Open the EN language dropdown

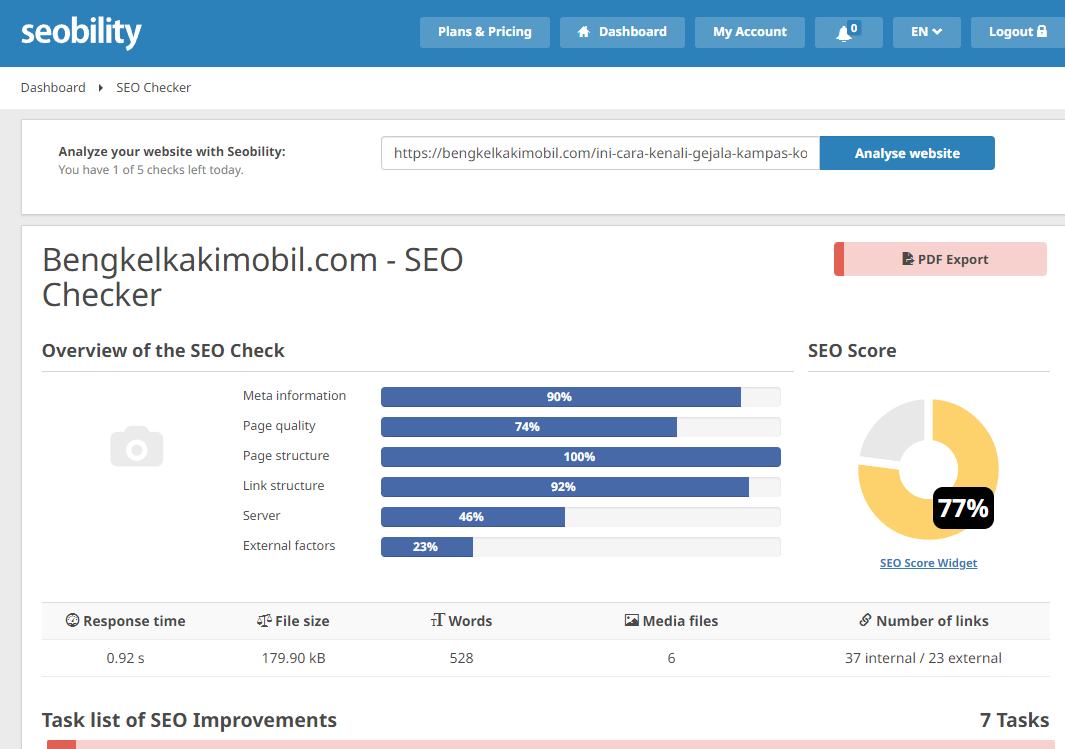[926, 32]
